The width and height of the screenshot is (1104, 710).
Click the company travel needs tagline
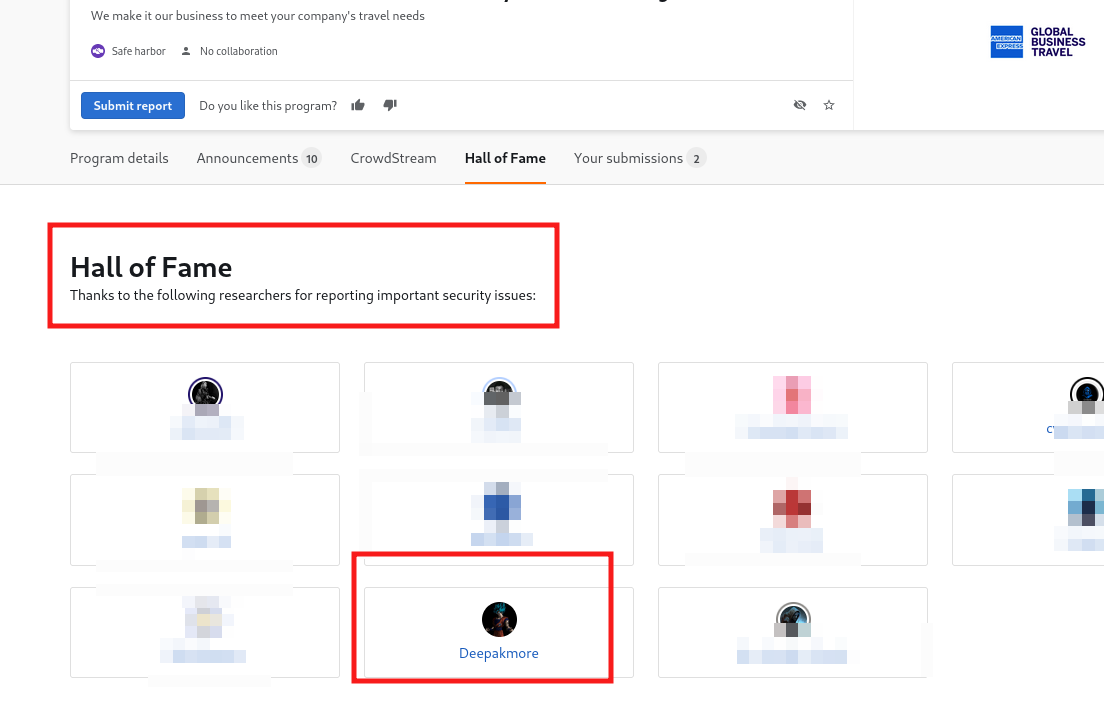tap(258, 15)
